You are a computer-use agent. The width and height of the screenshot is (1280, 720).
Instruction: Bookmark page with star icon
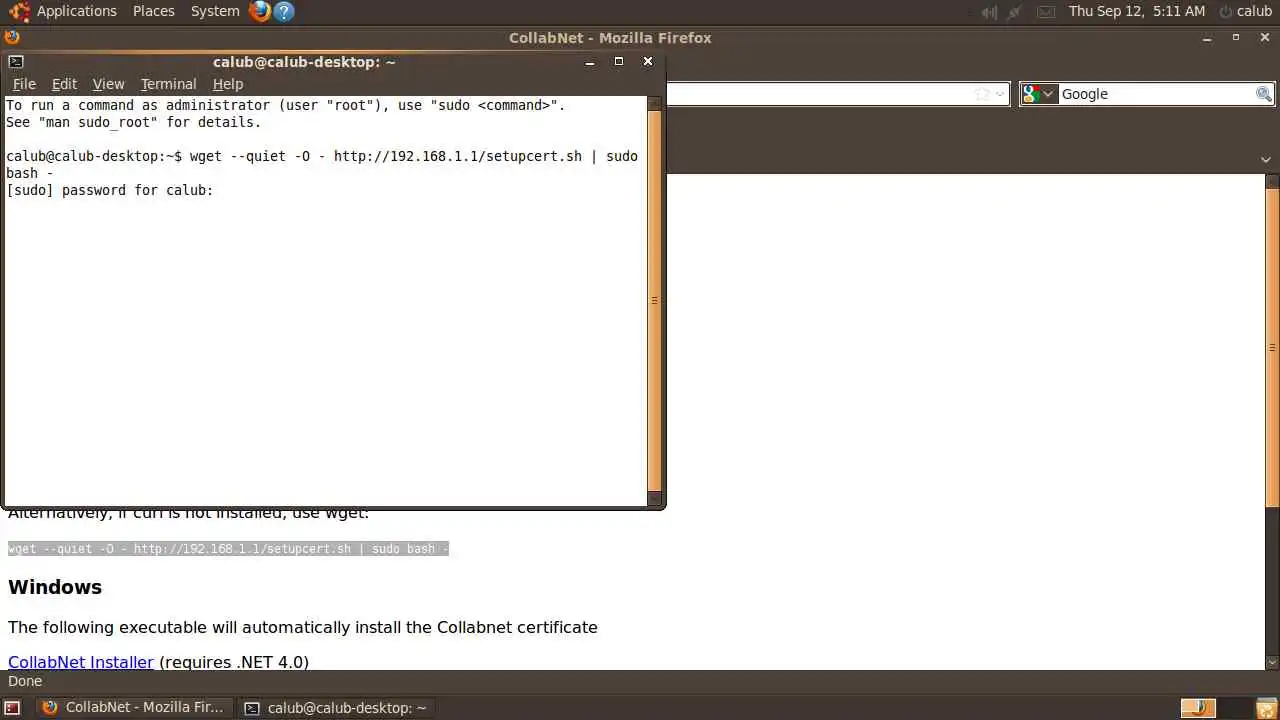(x=982, y=94)
